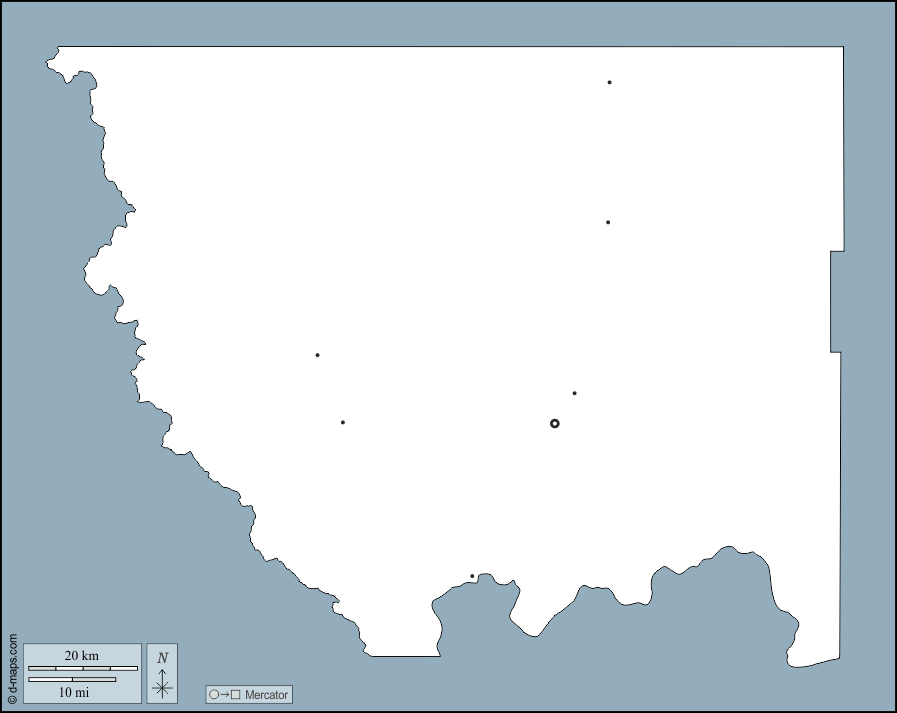The width and height of the screenshot is (897, 713).
Task: Click the ringed capital city marker
Action: coord(555,424)
